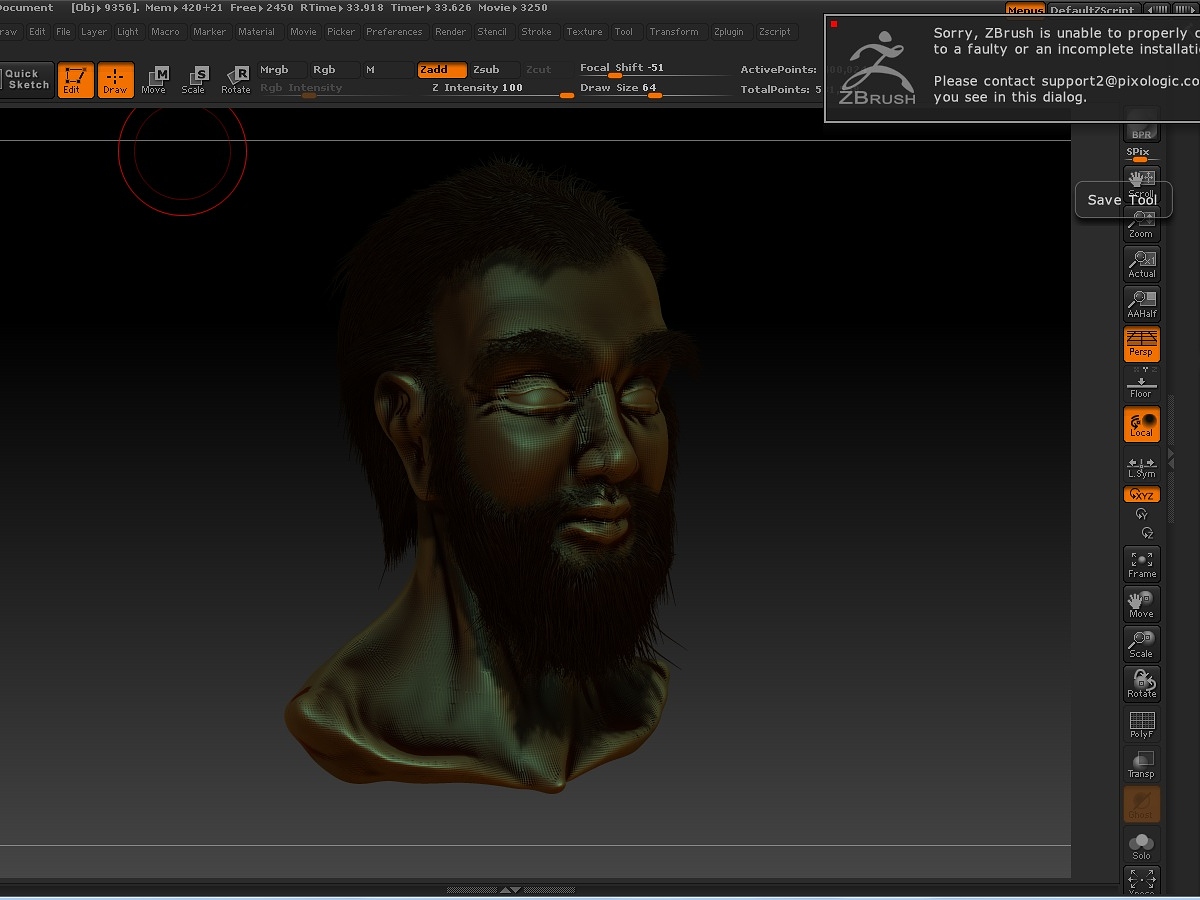Open the Light menu

coord(128,32)
